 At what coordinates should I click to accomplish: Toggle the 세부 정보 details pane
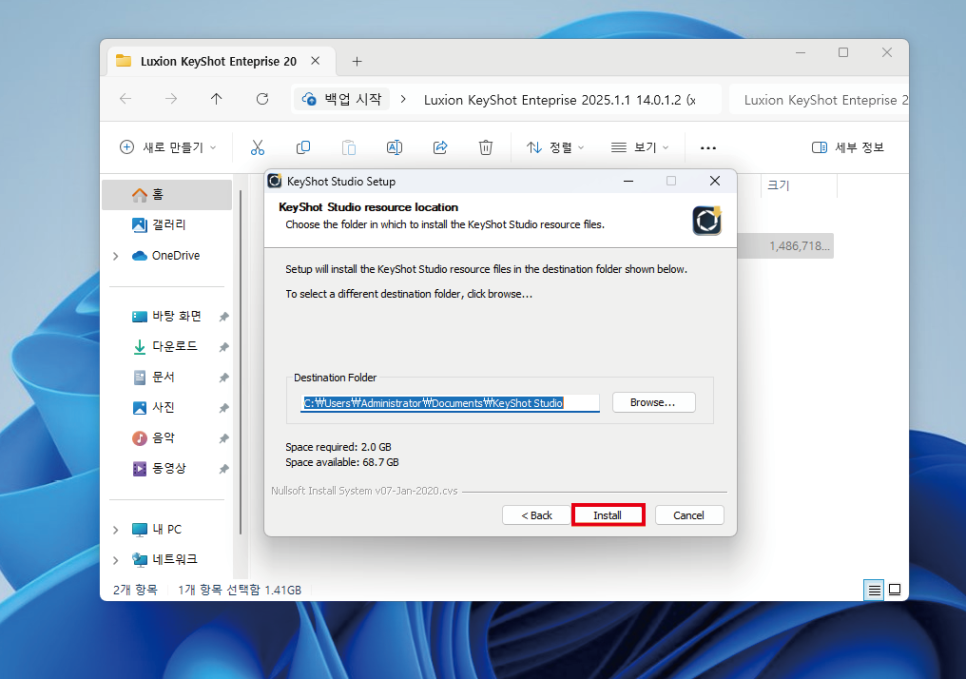848,147
